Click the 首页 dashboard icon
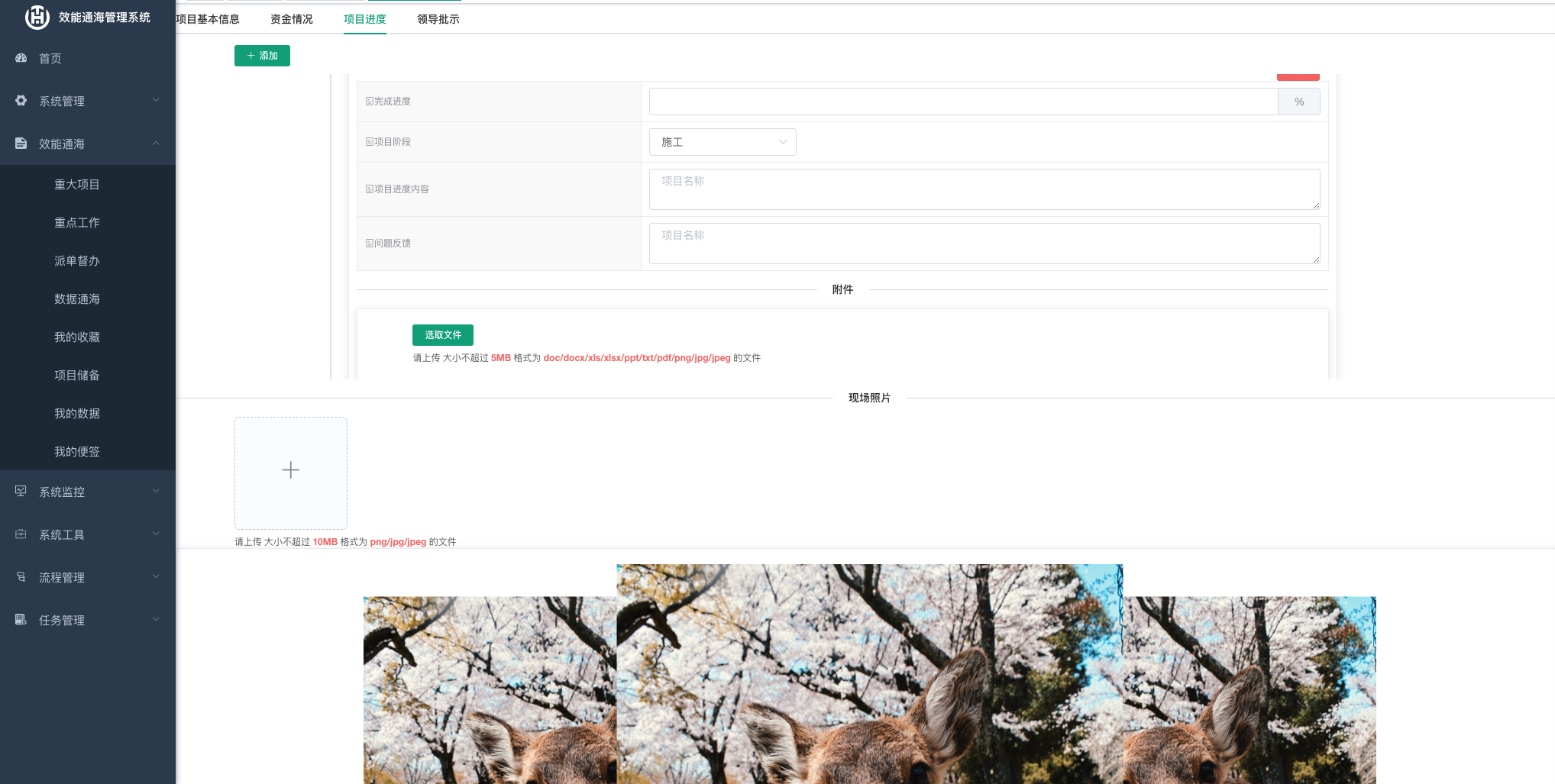This screenshot has height=784, width=1555. 21,58
